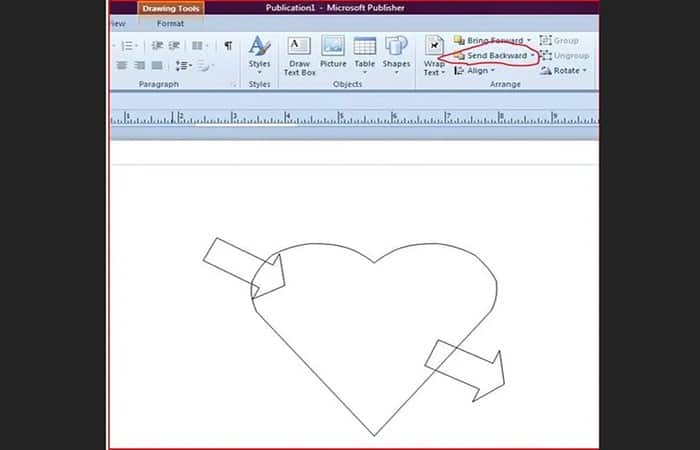Toggle justify text alignment
The image size is (700, 450).
157,66
